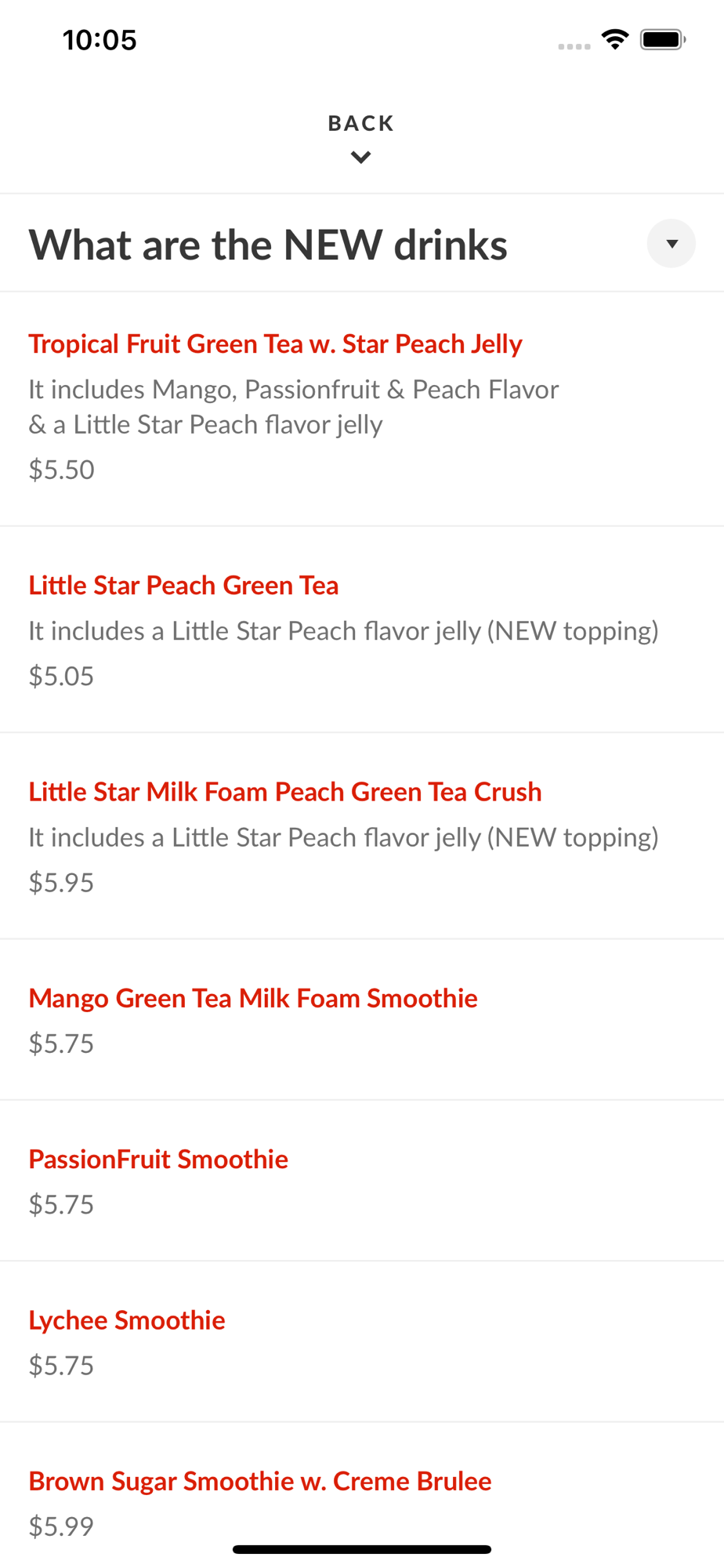Choose the Lychee Smoothie item
The image size is (724, 1568).
click(x=127, y=1320)
